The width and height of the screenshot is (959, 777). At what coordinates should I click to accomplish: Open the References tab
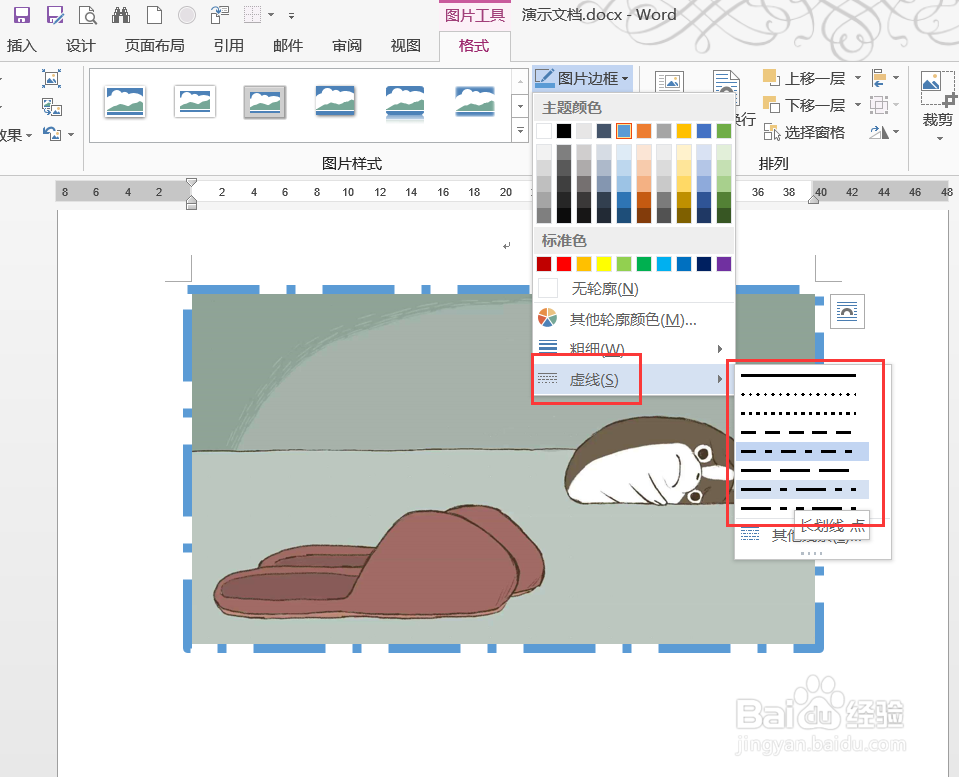229,46
